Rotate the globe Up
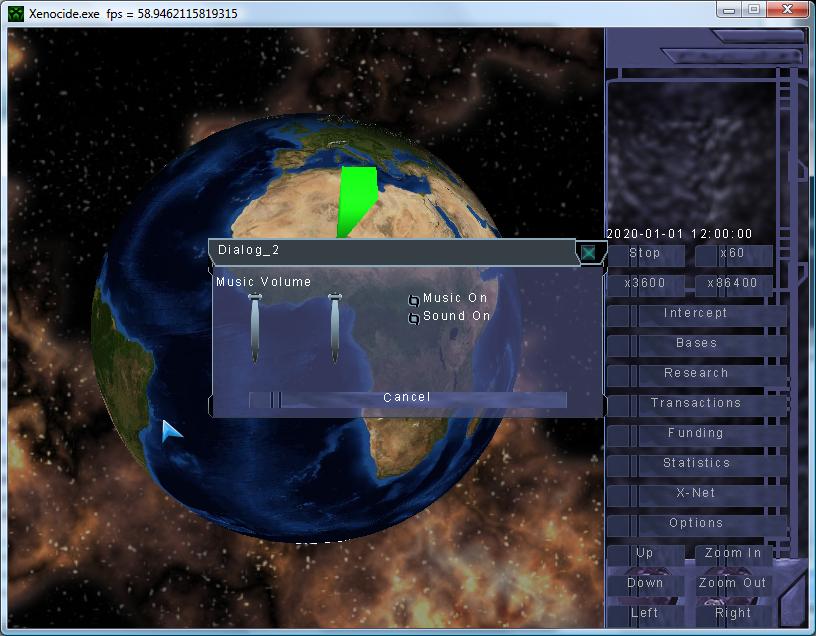 (645, 554)
